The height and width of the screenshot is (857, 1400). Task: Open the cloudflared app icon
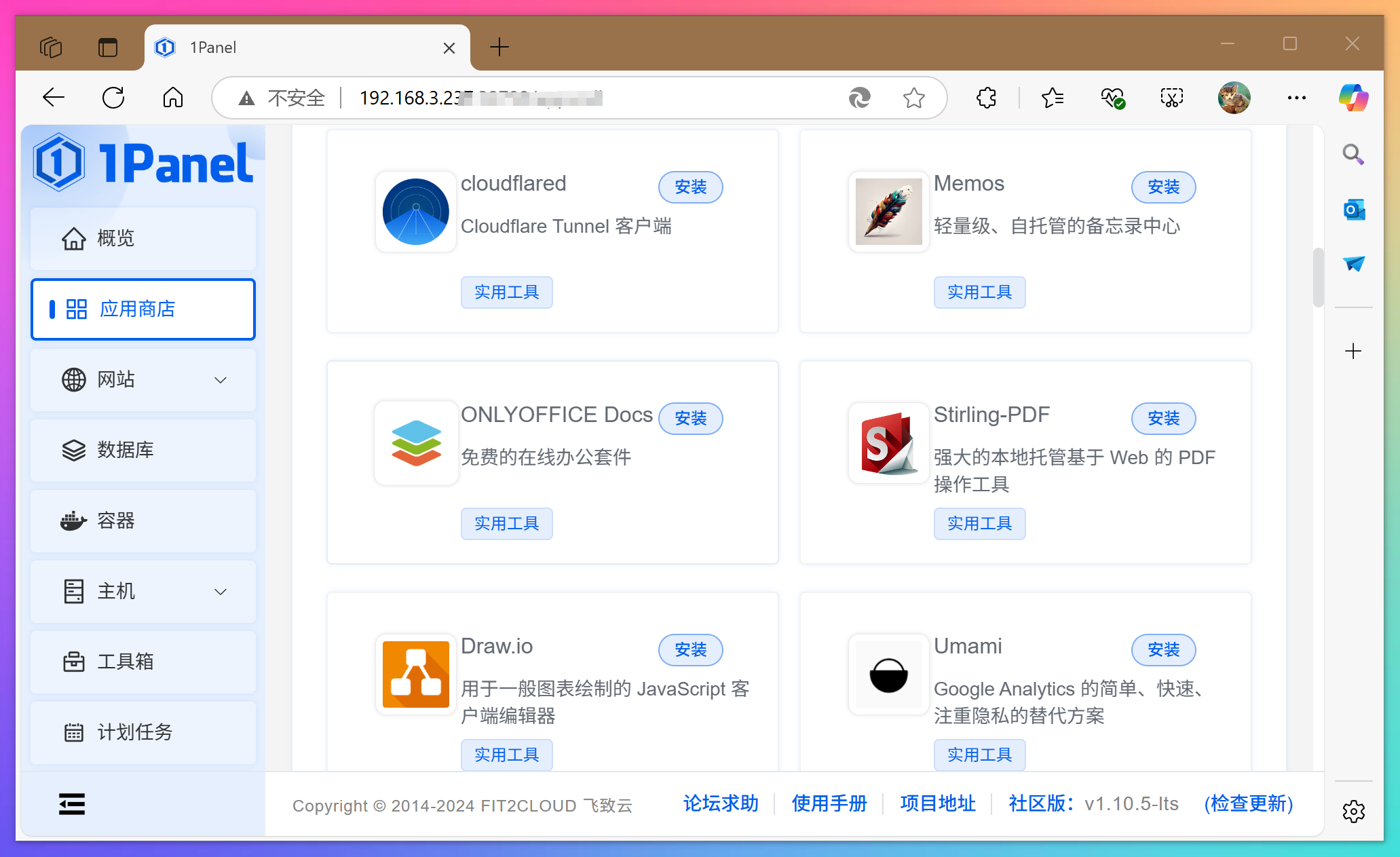click(415, 211)
